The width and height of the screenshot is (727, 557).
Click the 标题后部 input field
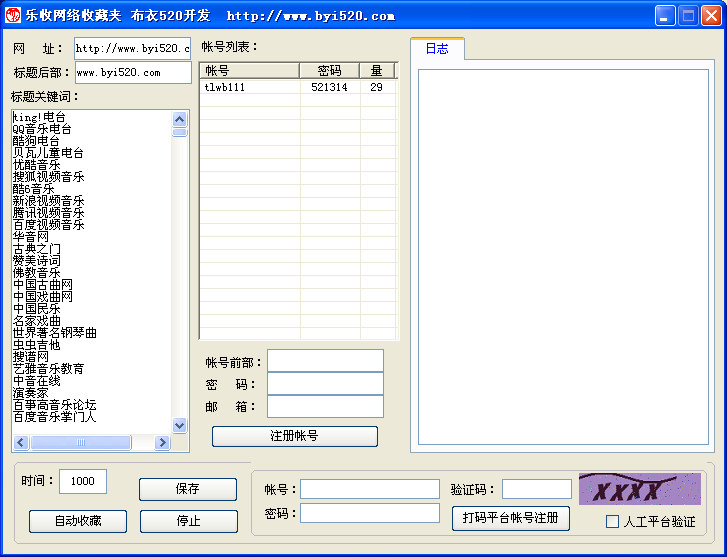point(133,72)
